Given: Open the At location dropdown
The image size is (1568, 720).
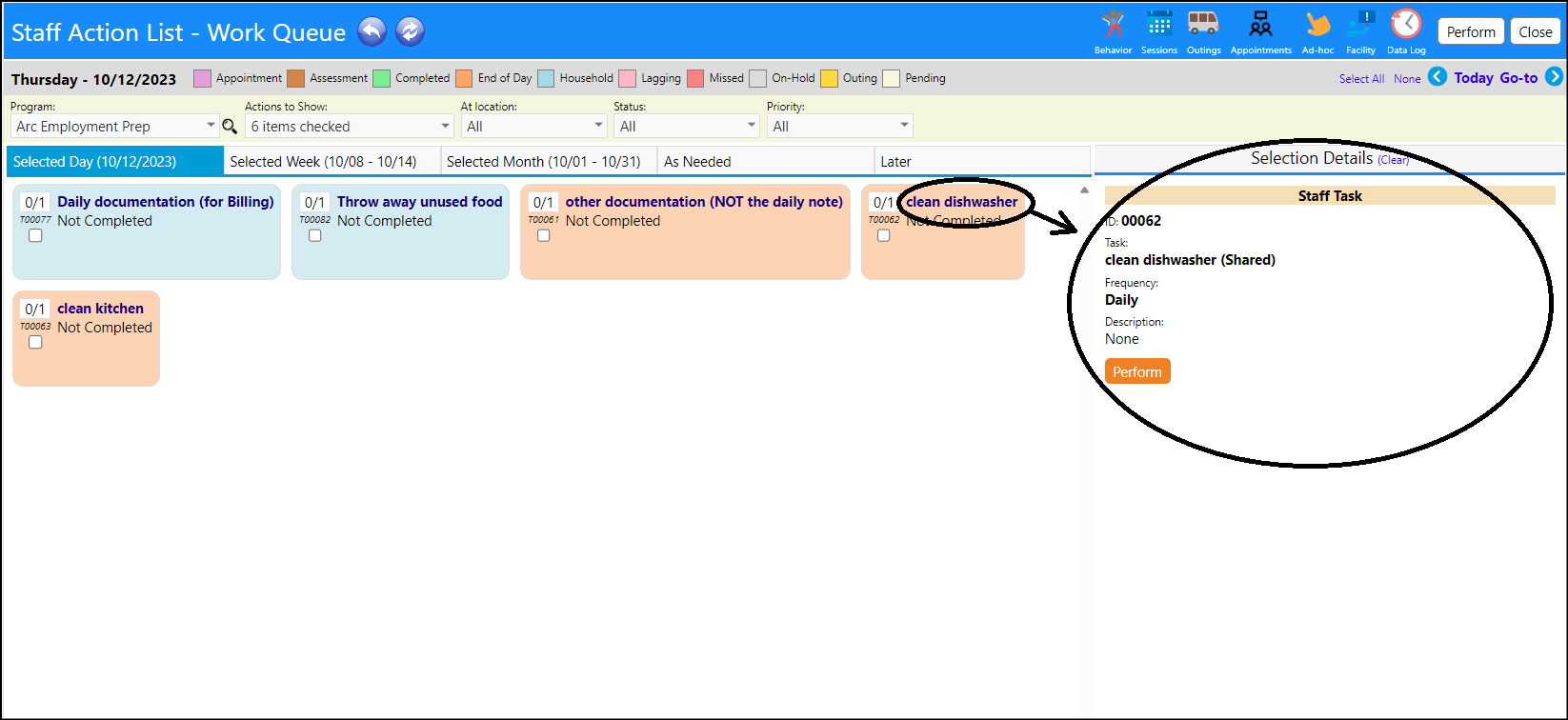Looking at the screenshot, I should (x=534, y=126).
